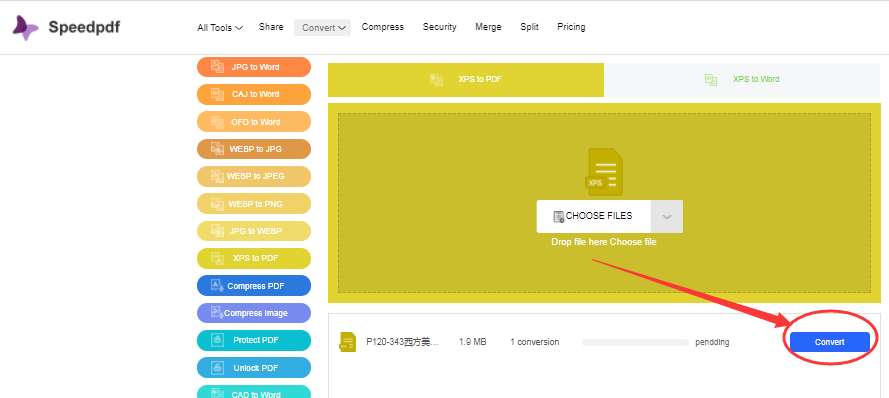
Task: Expand the Convert menu
Action: [x=323, y=28]
